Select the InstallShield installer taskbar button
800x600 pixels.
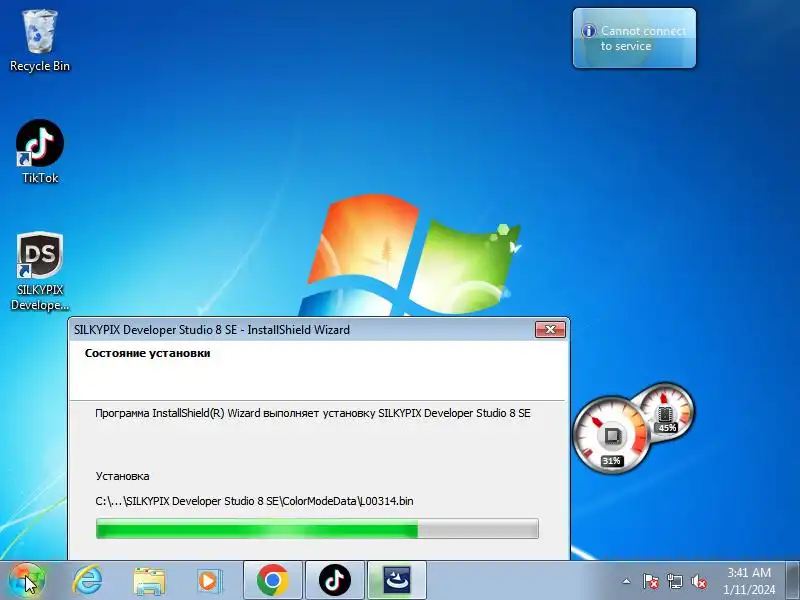pyautogui.click(x=397, y=580)
